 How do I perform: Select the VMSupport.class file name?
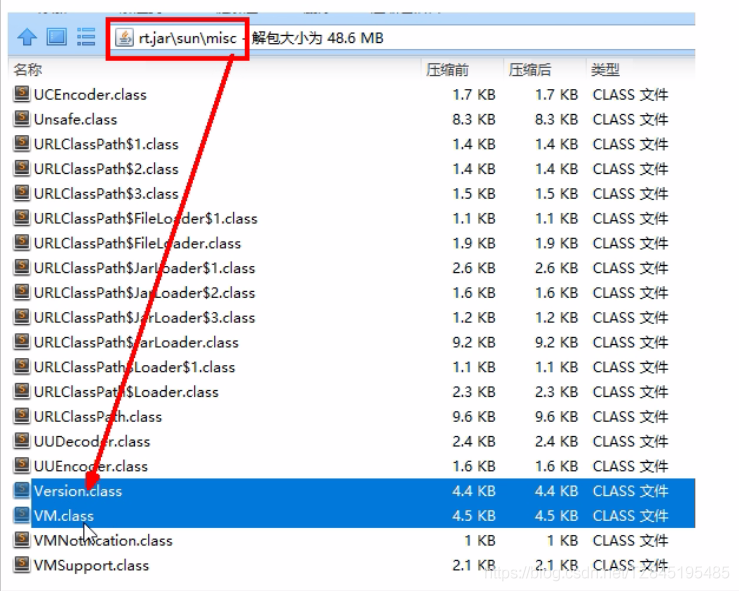[91, 565]
